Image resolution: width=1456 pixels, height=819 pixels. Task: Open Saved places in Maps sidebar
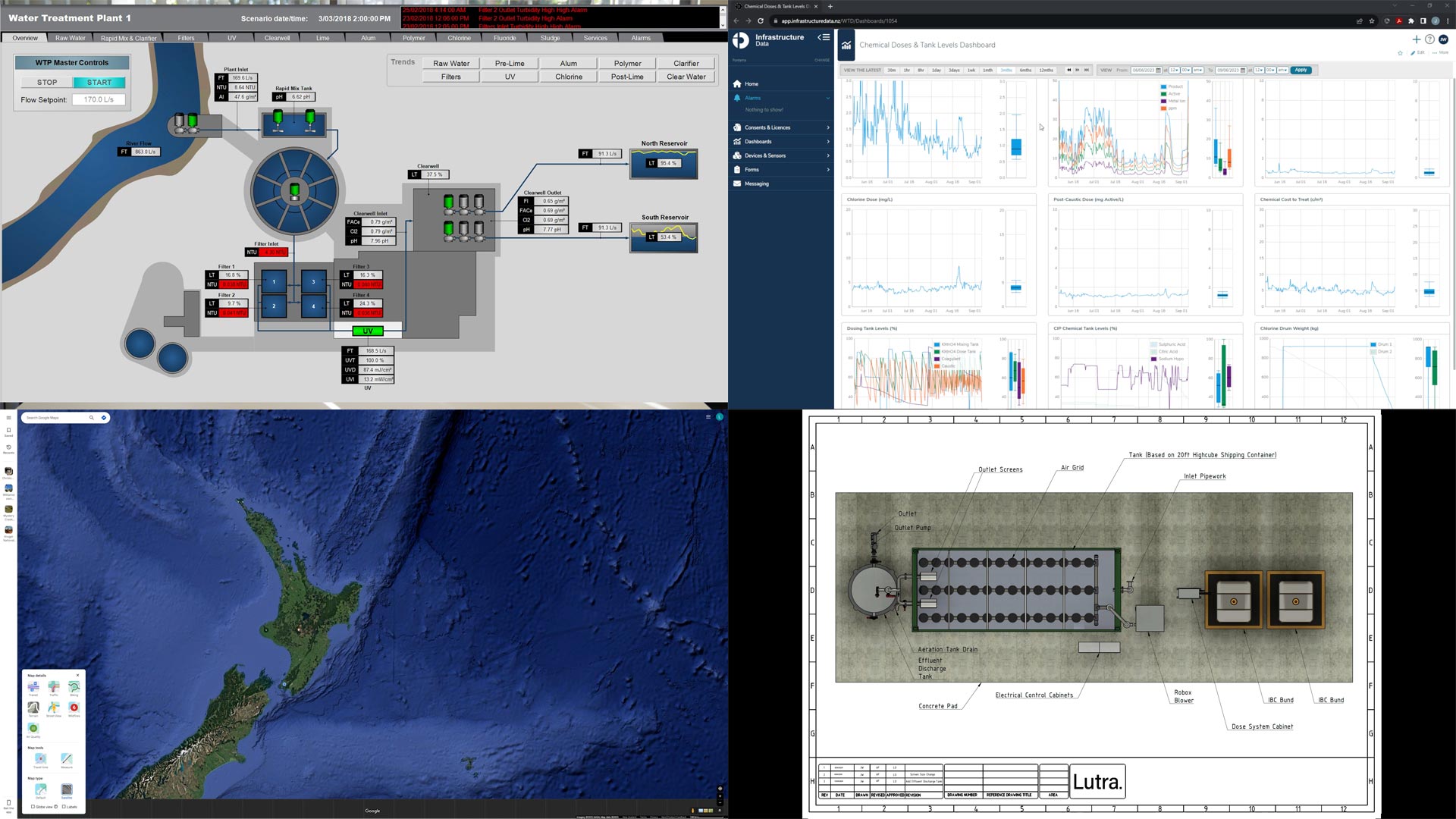pos(8,431)
